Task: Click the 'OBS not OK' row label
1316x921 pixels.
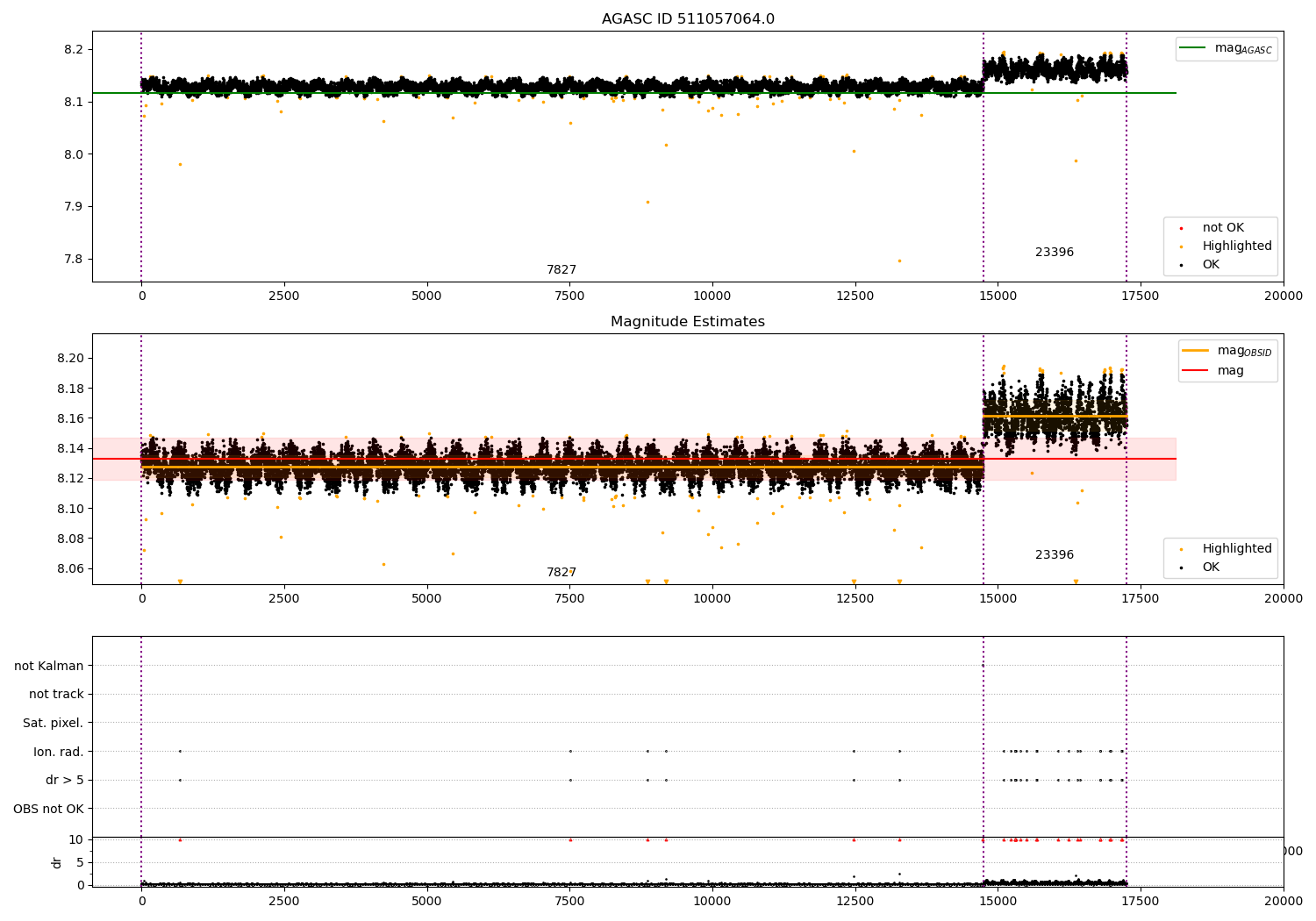Action: [x=49, y=809]
